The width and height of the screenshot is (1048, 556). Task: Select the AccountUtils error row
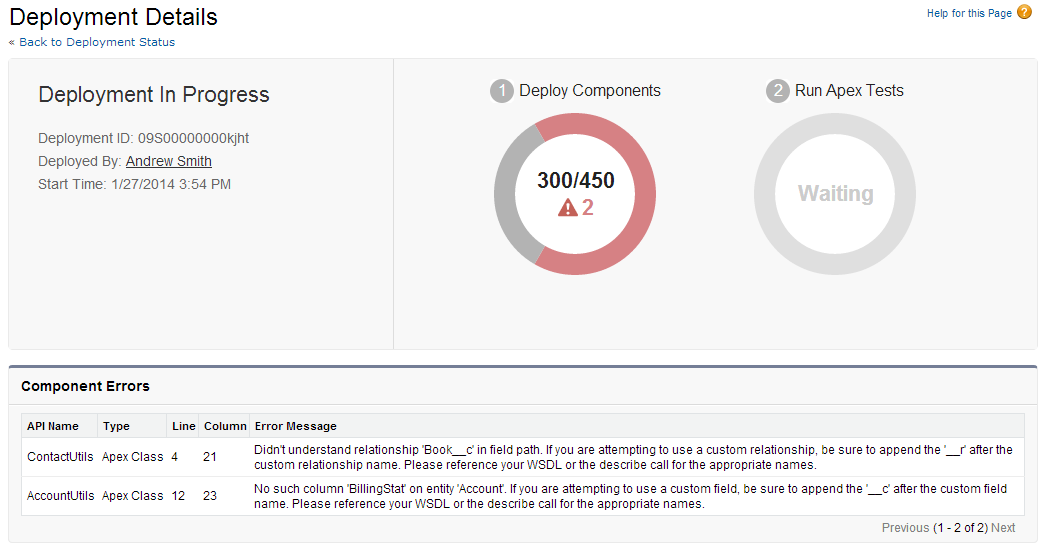tap(523, 496)
